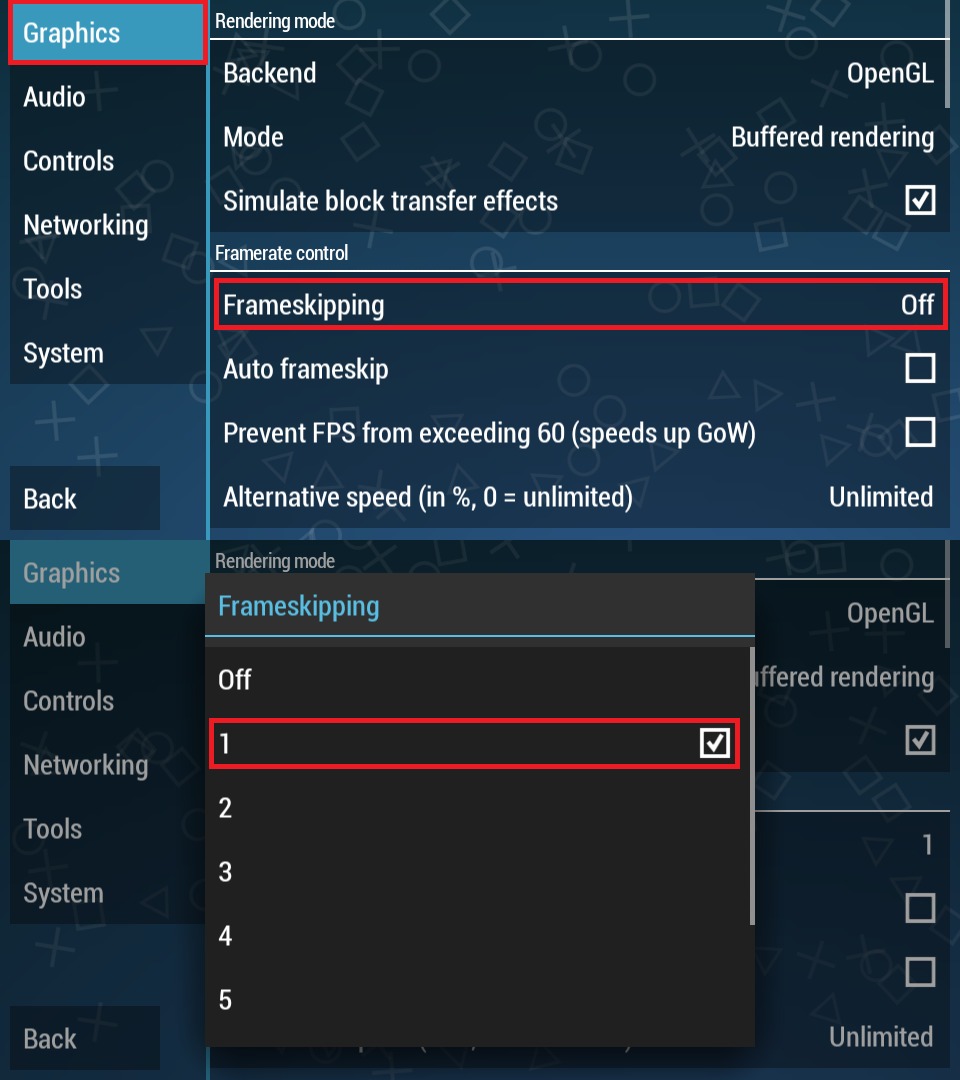Open the bright undimmed Networking tab
The width and height of the screenshot is (960, 1080).
point(86,225)
